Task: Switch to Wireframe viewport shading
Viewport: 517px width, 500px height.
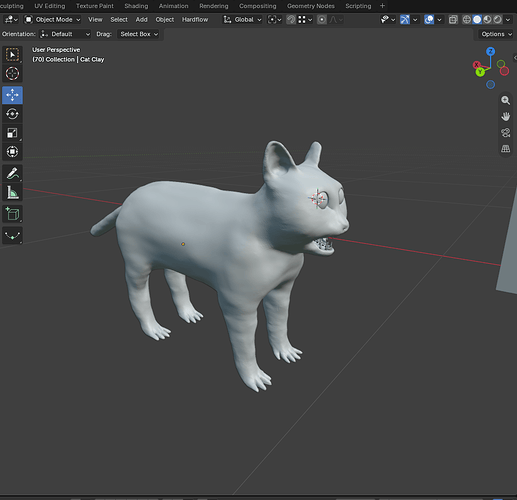Action: (467, 20)
